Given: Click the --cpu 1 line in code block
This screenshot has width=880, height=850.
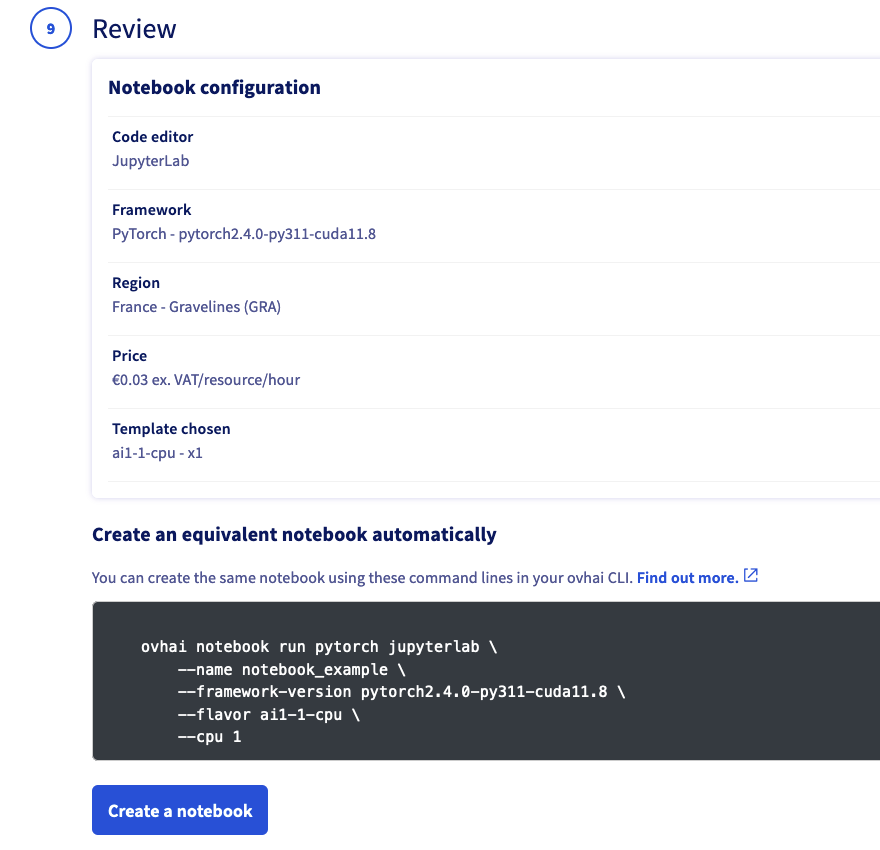Looking at the screenshot, I should (x=209, y=737).
